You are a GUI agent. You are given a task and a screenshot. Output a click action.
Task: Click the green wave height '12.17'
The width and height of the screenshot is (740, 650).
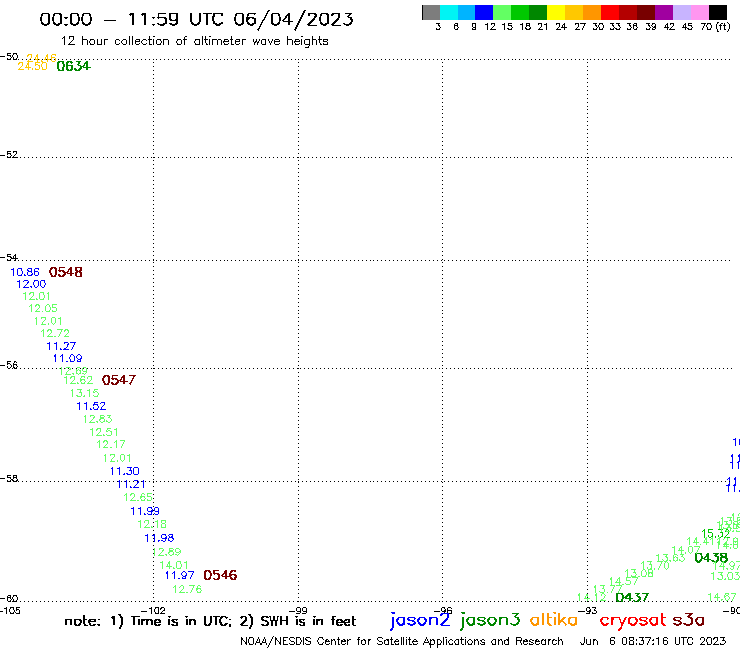[111, 444]
